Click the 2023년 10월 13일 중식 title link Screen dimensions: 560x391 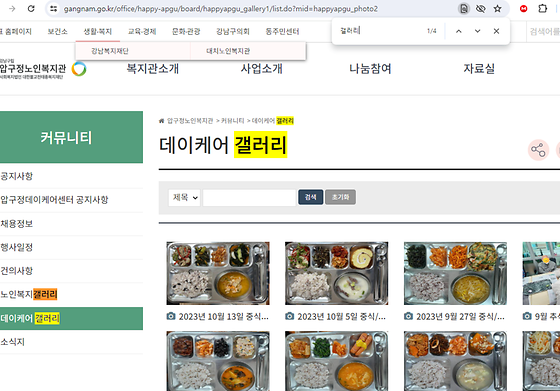point(224,316)
